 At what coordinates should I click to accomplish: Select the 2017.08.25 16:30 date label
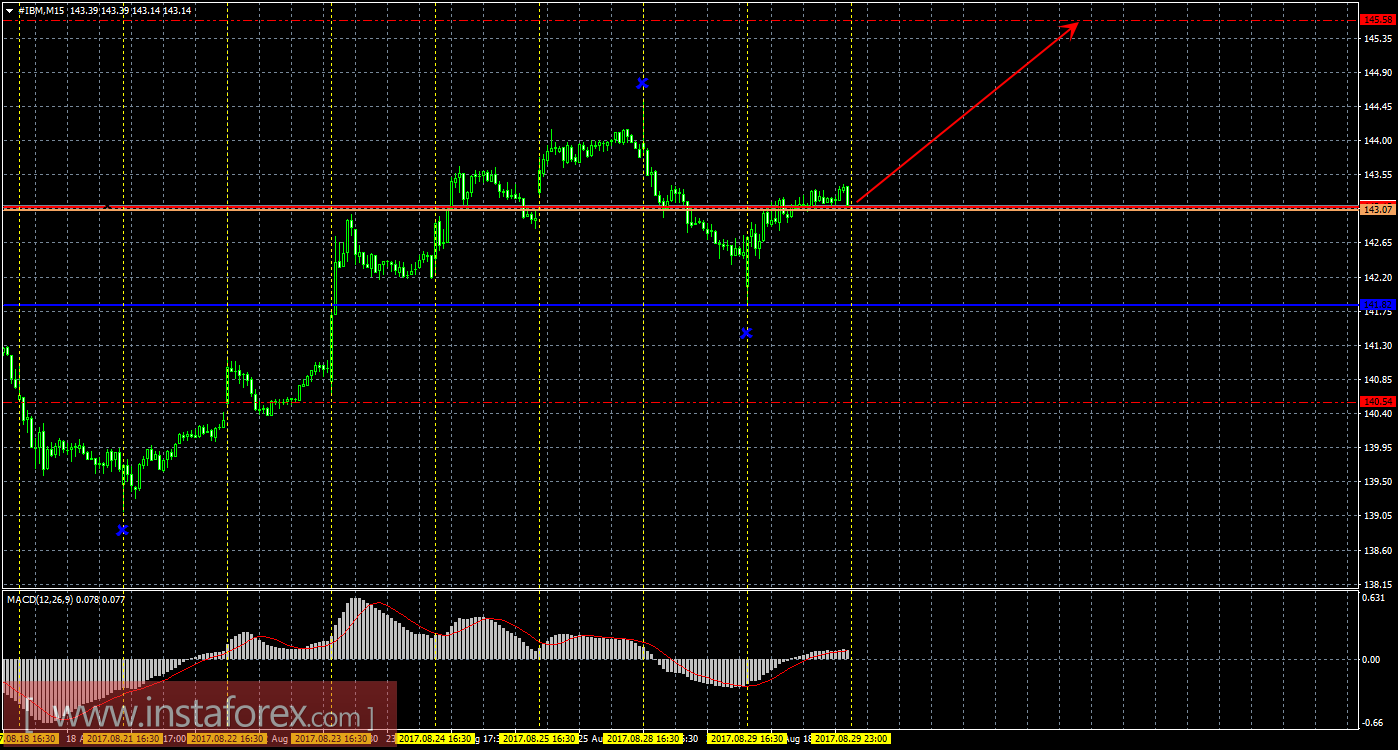click(x=539, y=739)
